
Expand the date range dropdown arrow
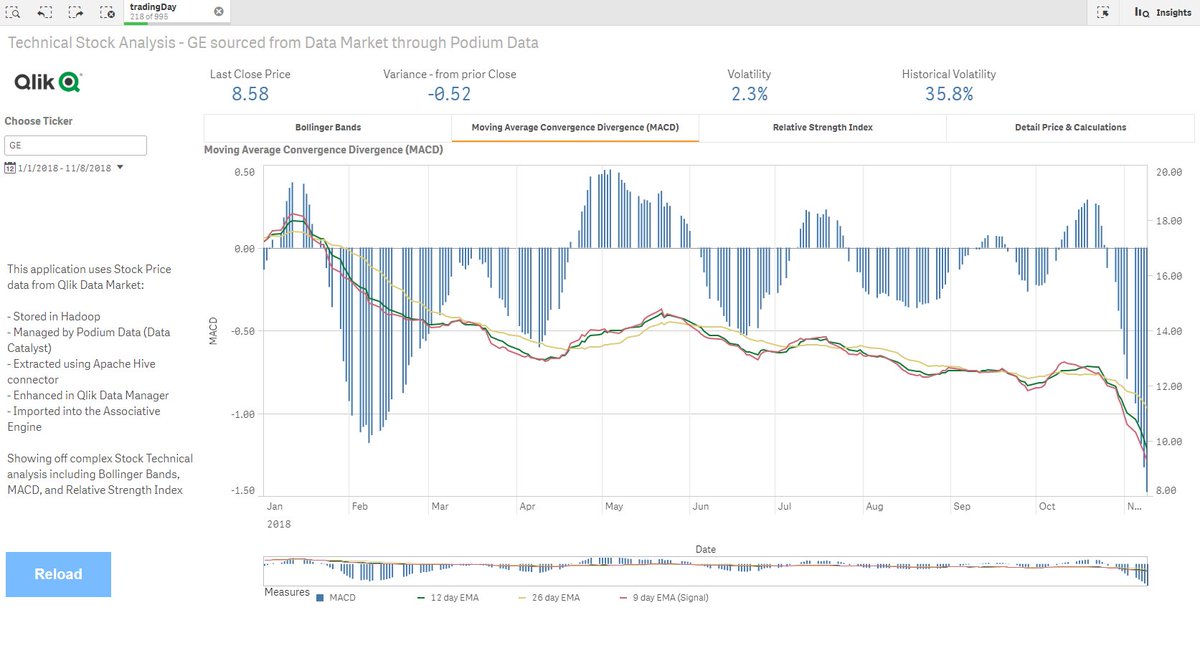pos(120,168)
